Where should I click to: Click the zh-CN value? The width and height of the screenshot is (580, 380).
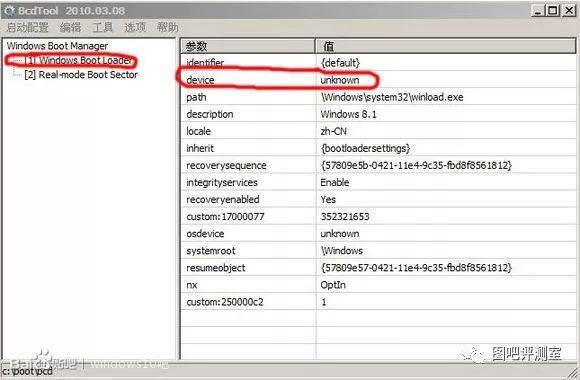(334, 131)
